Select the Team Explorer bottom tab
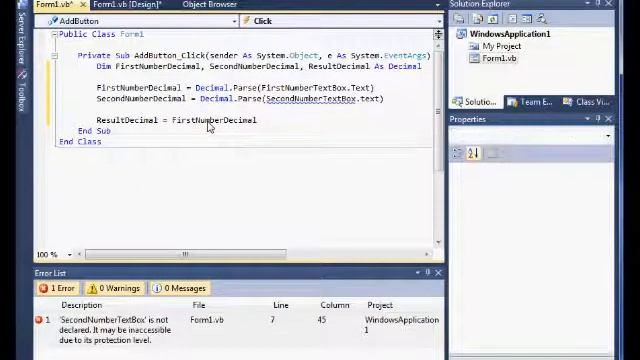640x360 pixels. pos(530,102)
